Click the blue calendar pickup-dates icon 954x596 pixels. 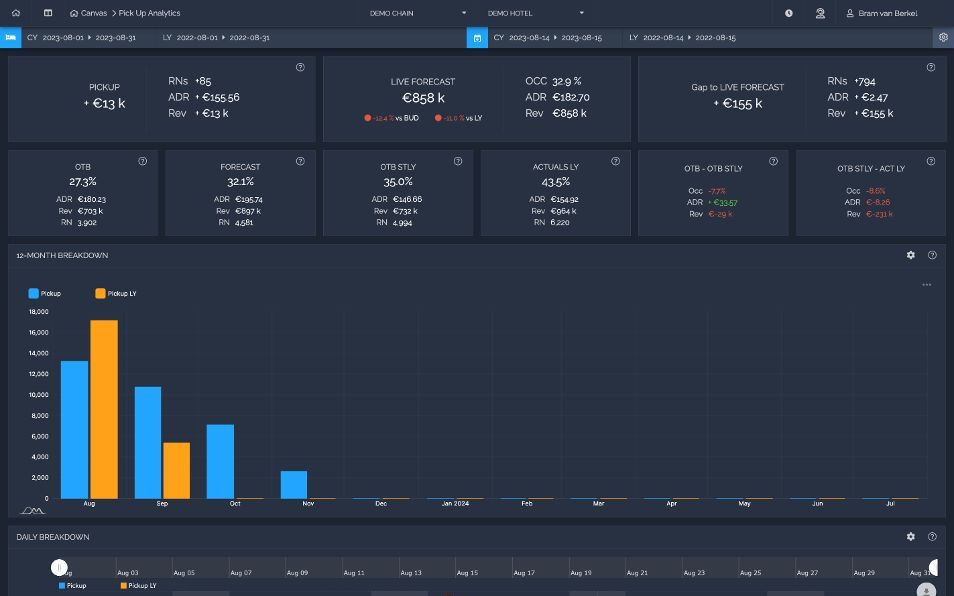coord(477,38)
